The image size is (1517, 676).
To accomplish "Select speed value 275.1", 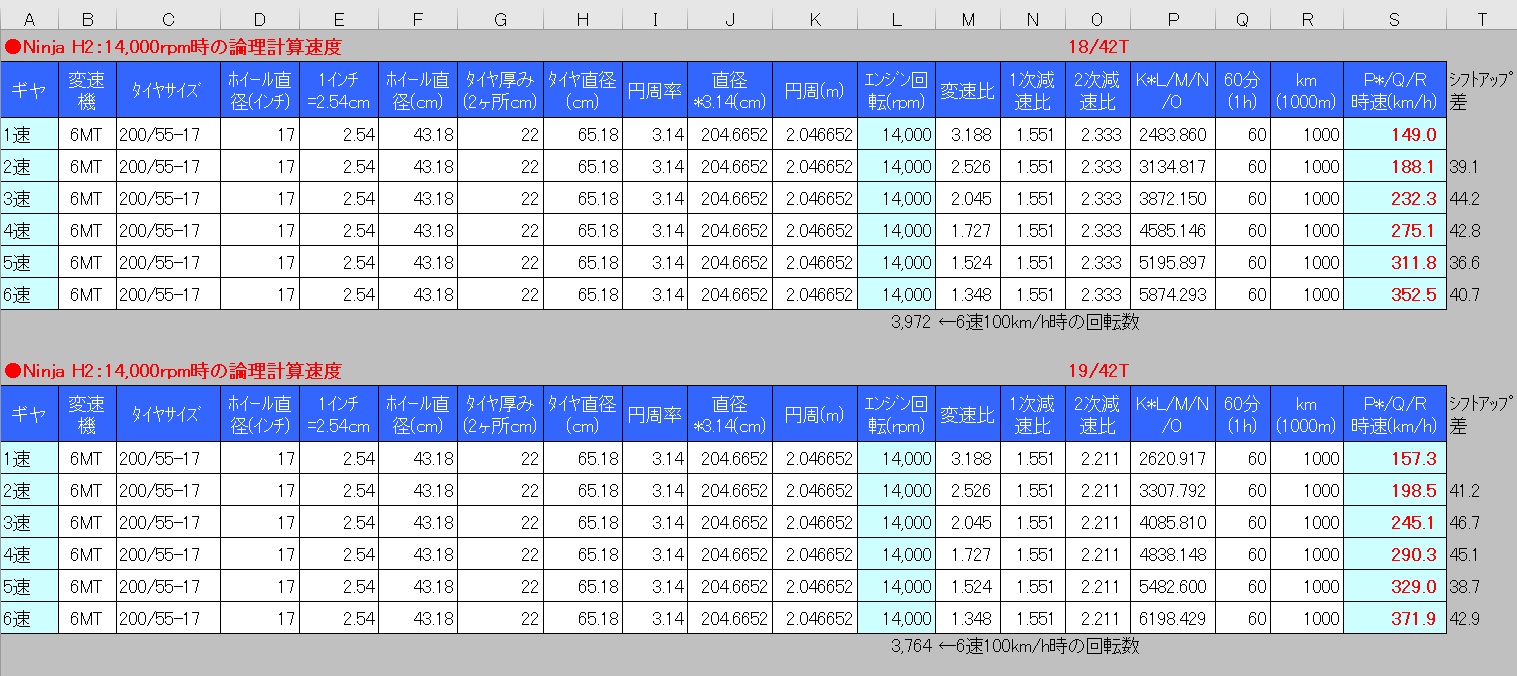I will point(1395,230).
